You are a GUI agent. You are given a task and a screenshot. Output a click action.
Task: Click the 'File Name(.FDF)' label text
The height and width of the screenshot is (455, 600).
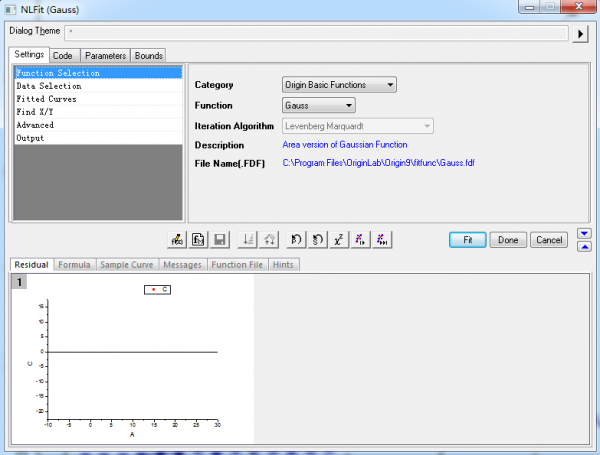230,164
